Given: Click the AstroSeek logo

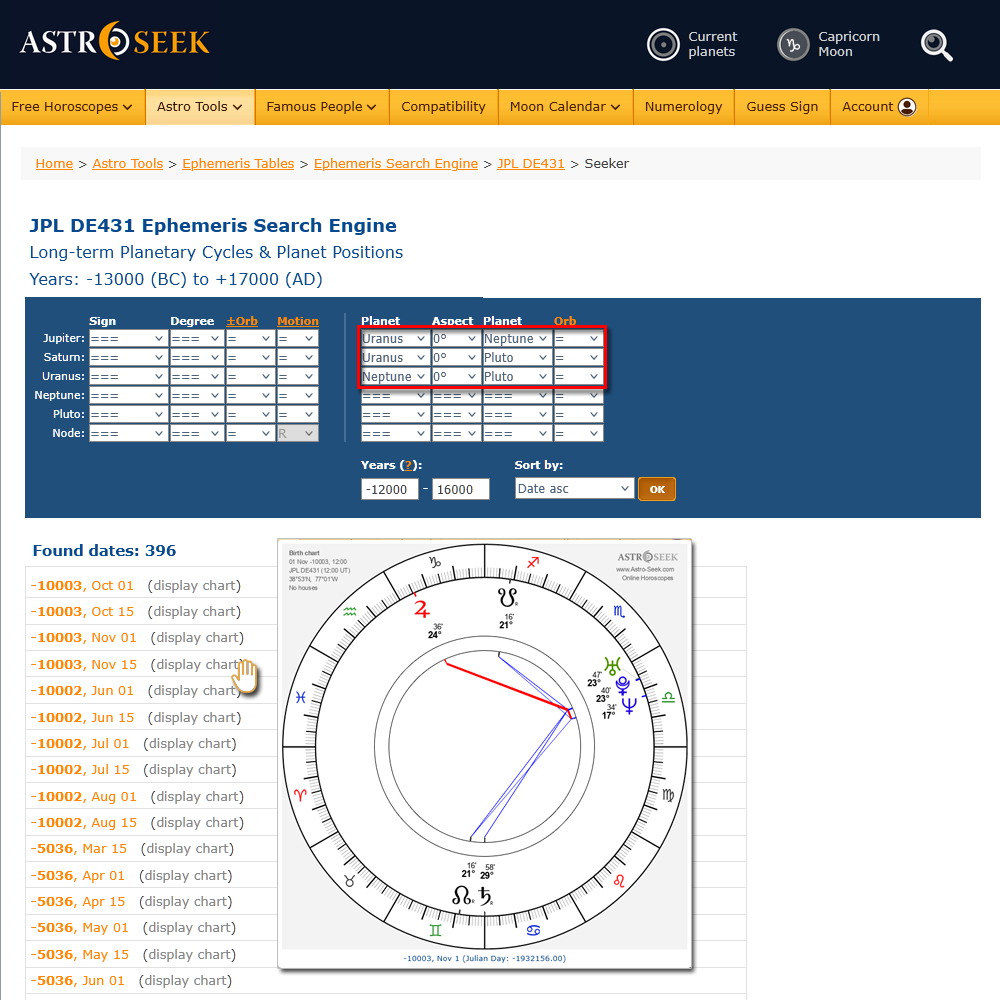Looking at the screenshot, I should click(115, 42).
